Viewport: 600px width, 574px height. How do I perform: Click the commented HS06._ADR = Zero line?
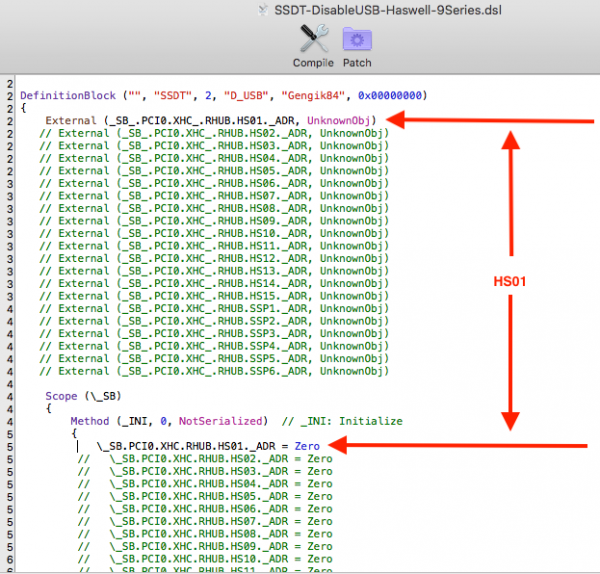coord(205,509)
